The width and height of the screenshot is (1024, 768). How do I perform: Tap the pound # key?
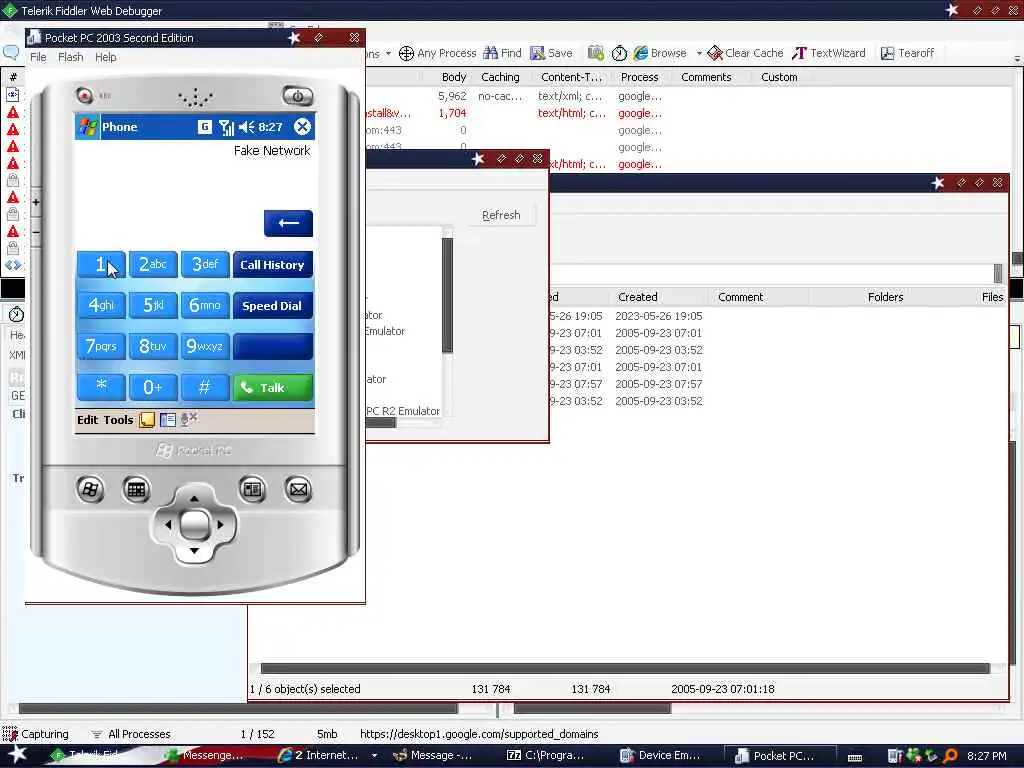click(204, 387)
